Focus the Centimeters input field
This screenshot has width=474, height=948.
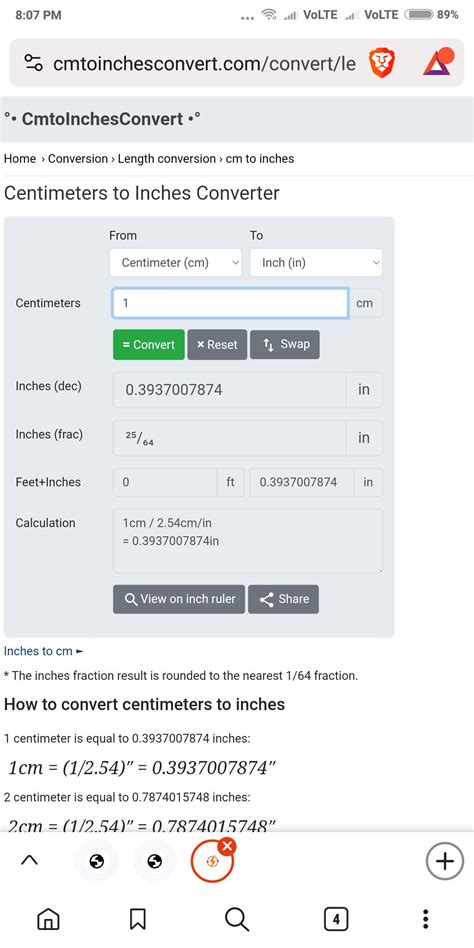(230, 303)
